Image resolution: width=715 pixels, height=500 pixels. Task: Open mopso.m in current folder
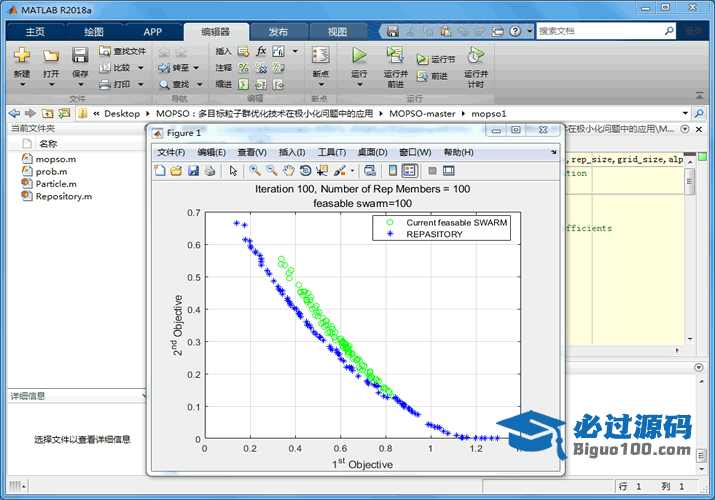pyautogui.click(x=56, y=159)
